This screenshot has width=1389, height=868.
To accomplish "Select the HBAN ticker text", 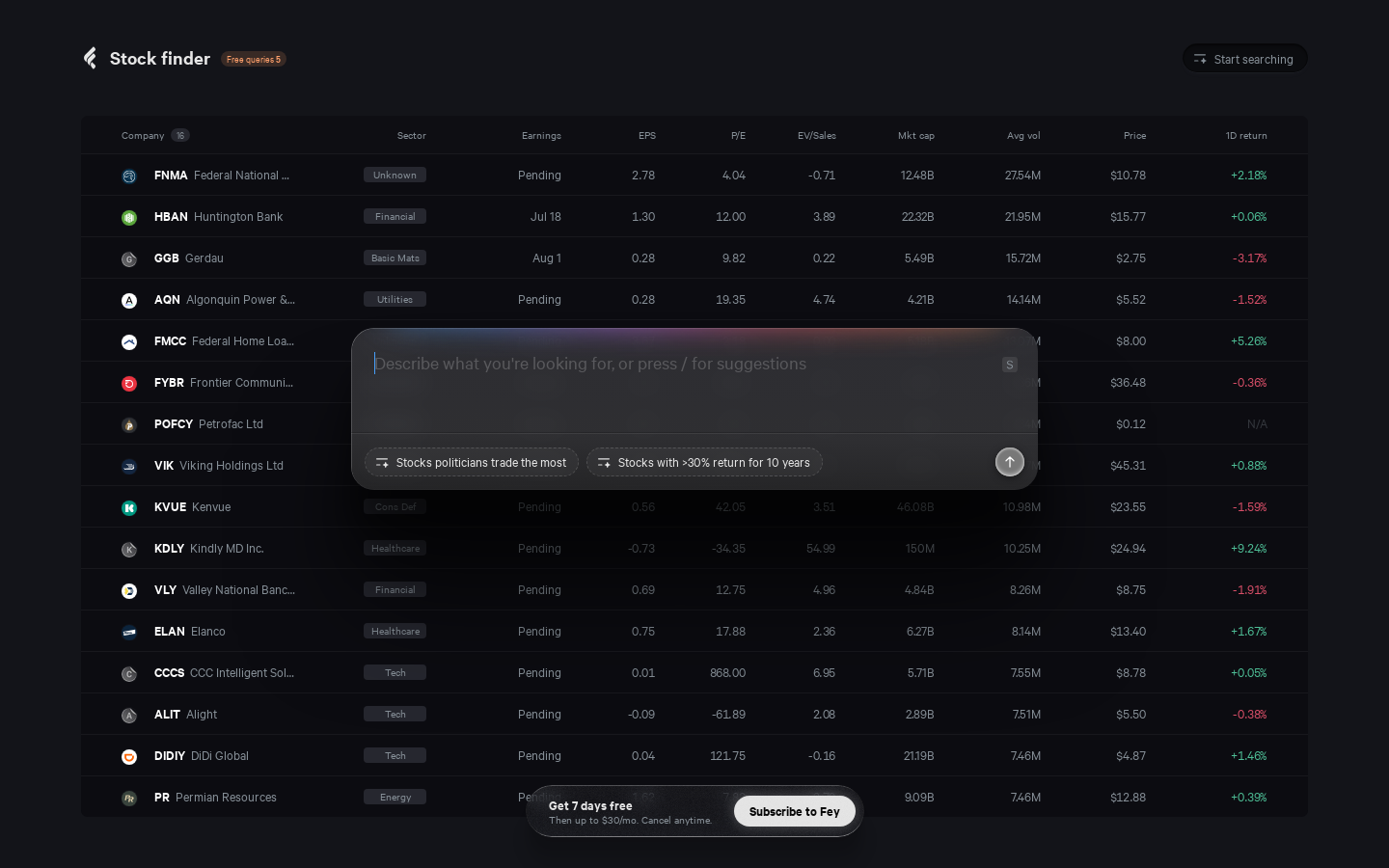I will [x=171, y=217].
